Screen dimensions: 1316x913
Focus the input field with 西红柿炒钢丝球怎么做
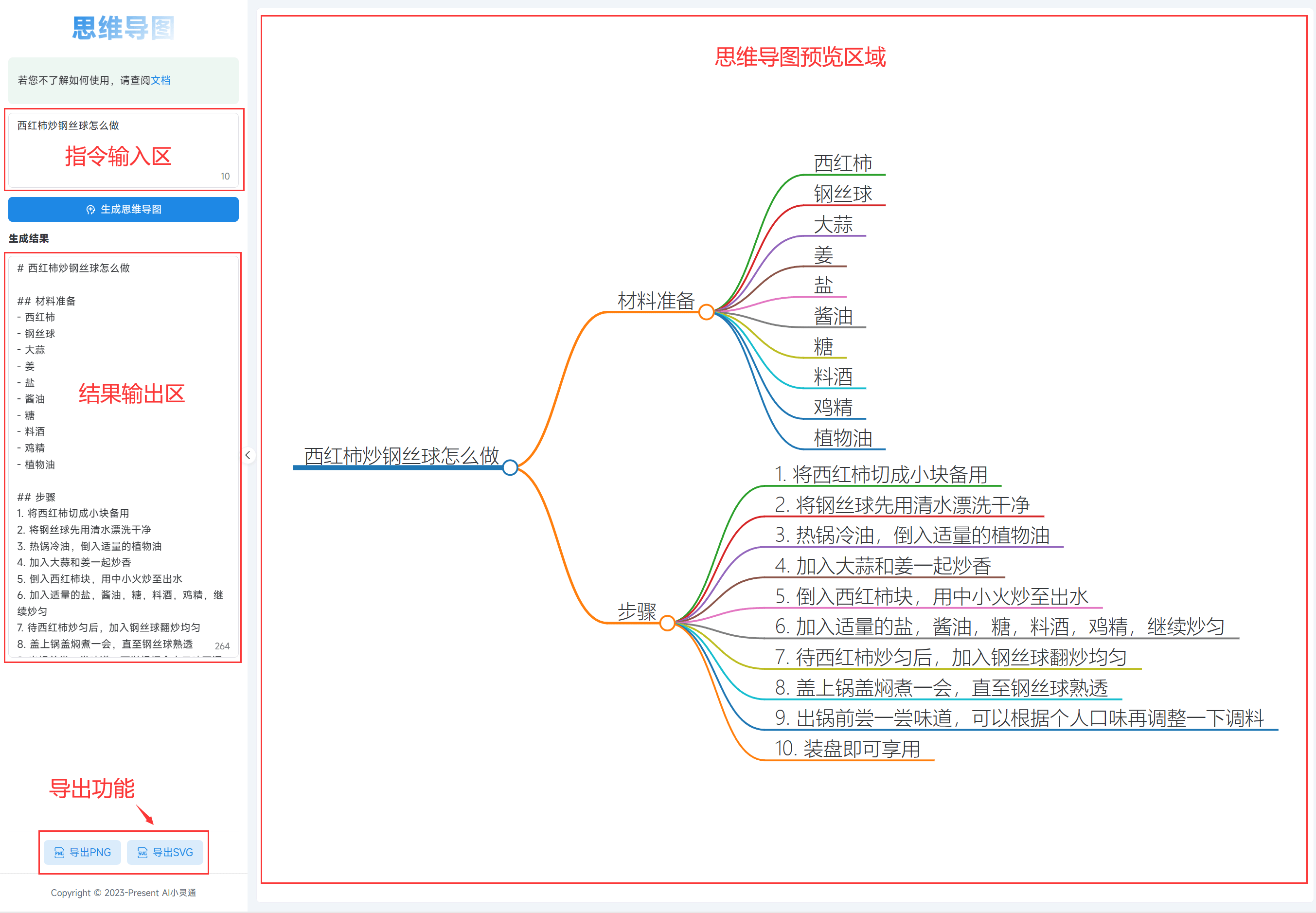[124, 150]
